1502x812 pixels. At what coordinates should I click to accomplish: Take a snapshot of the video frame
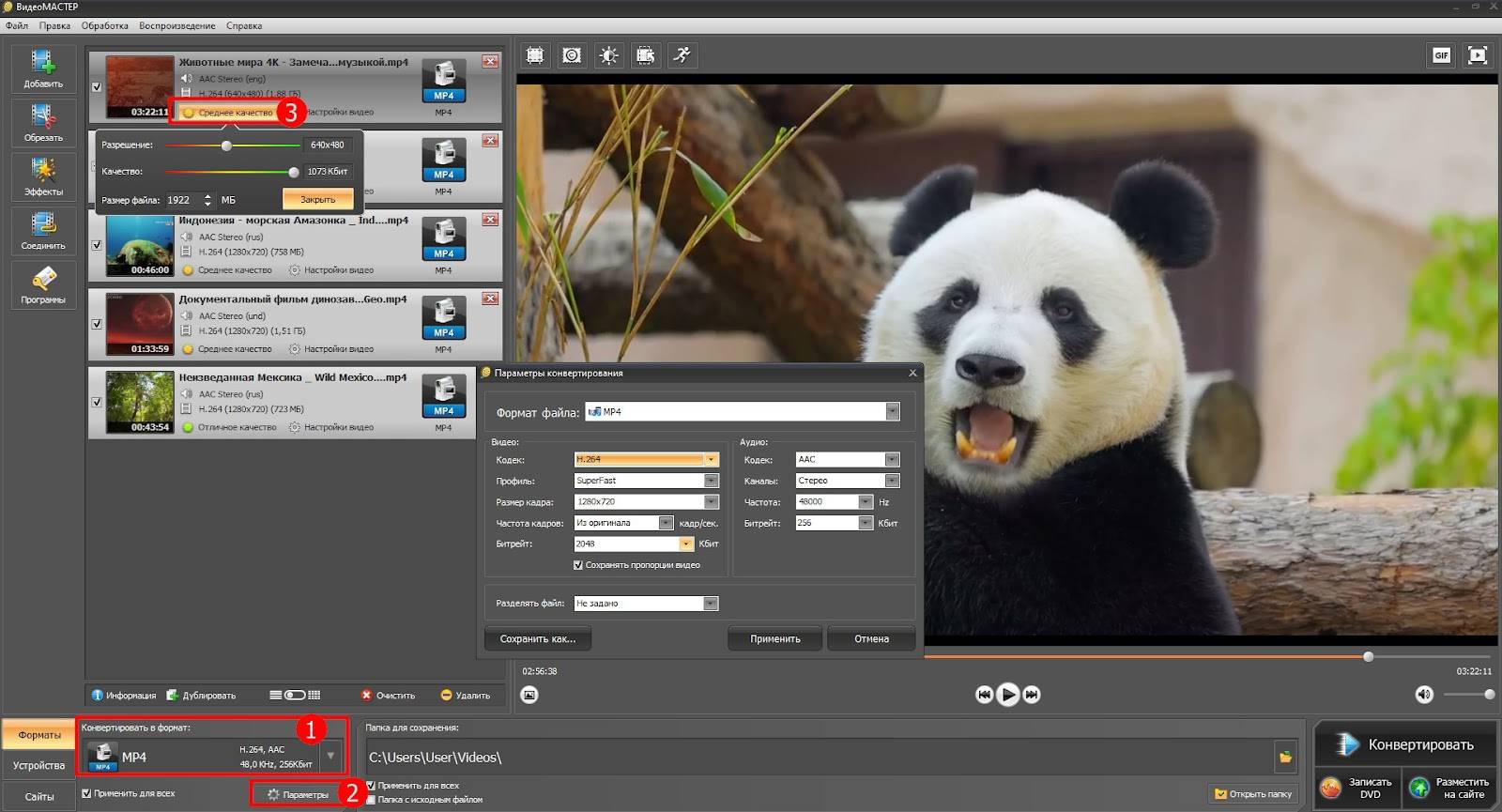(x=529, y=695)
